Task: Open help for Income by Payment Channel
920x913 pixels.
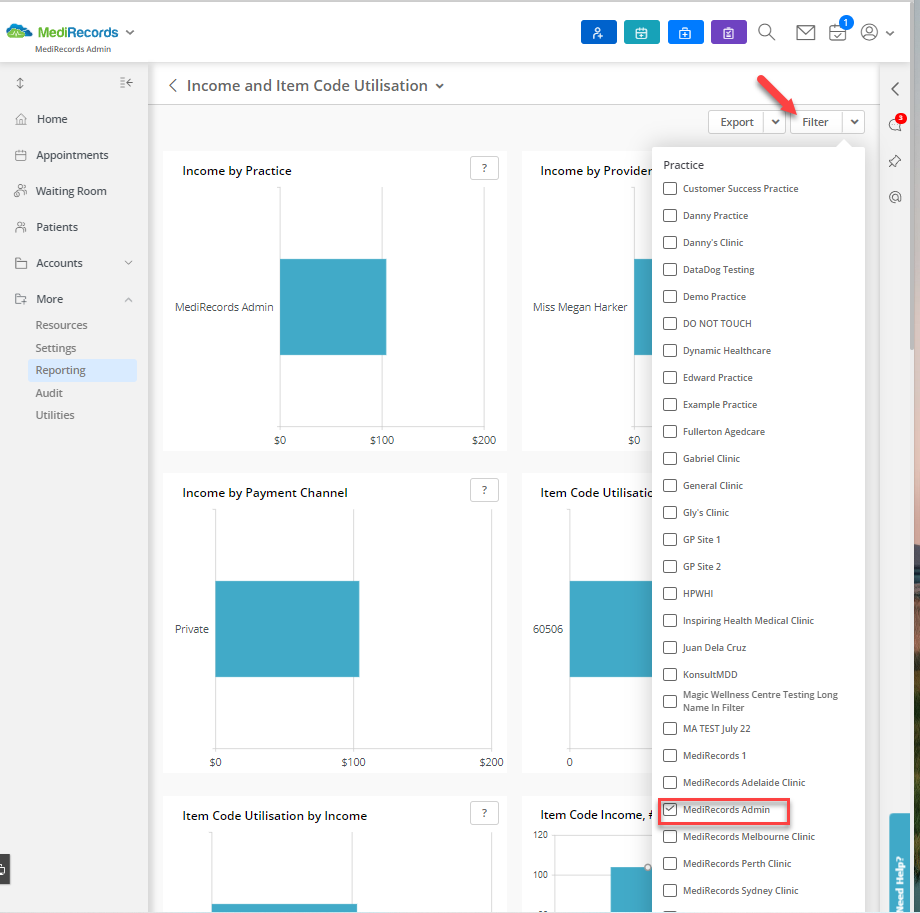Action: pos(484,490)
